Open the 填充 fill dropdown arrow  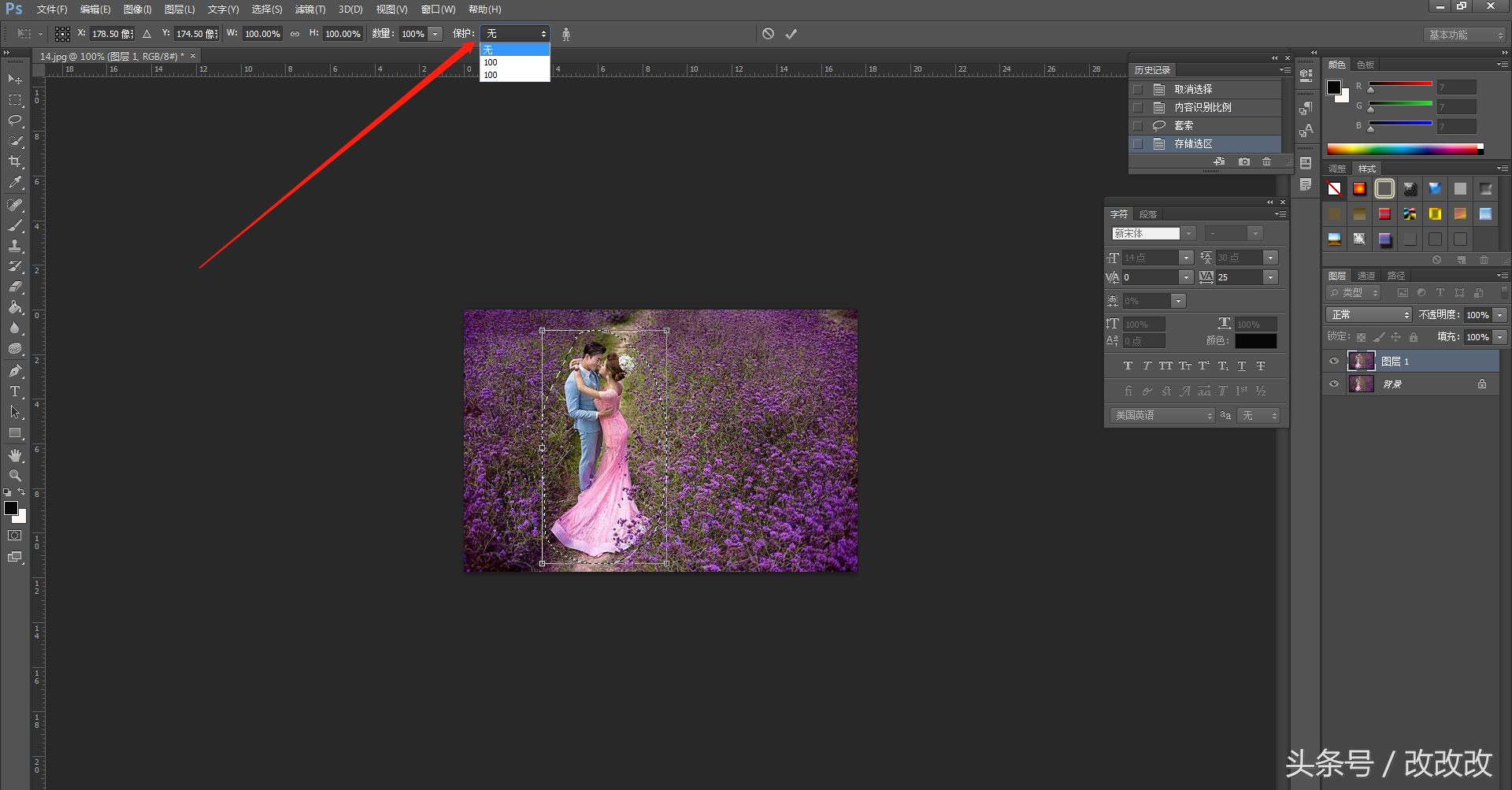pos(1500,337)
